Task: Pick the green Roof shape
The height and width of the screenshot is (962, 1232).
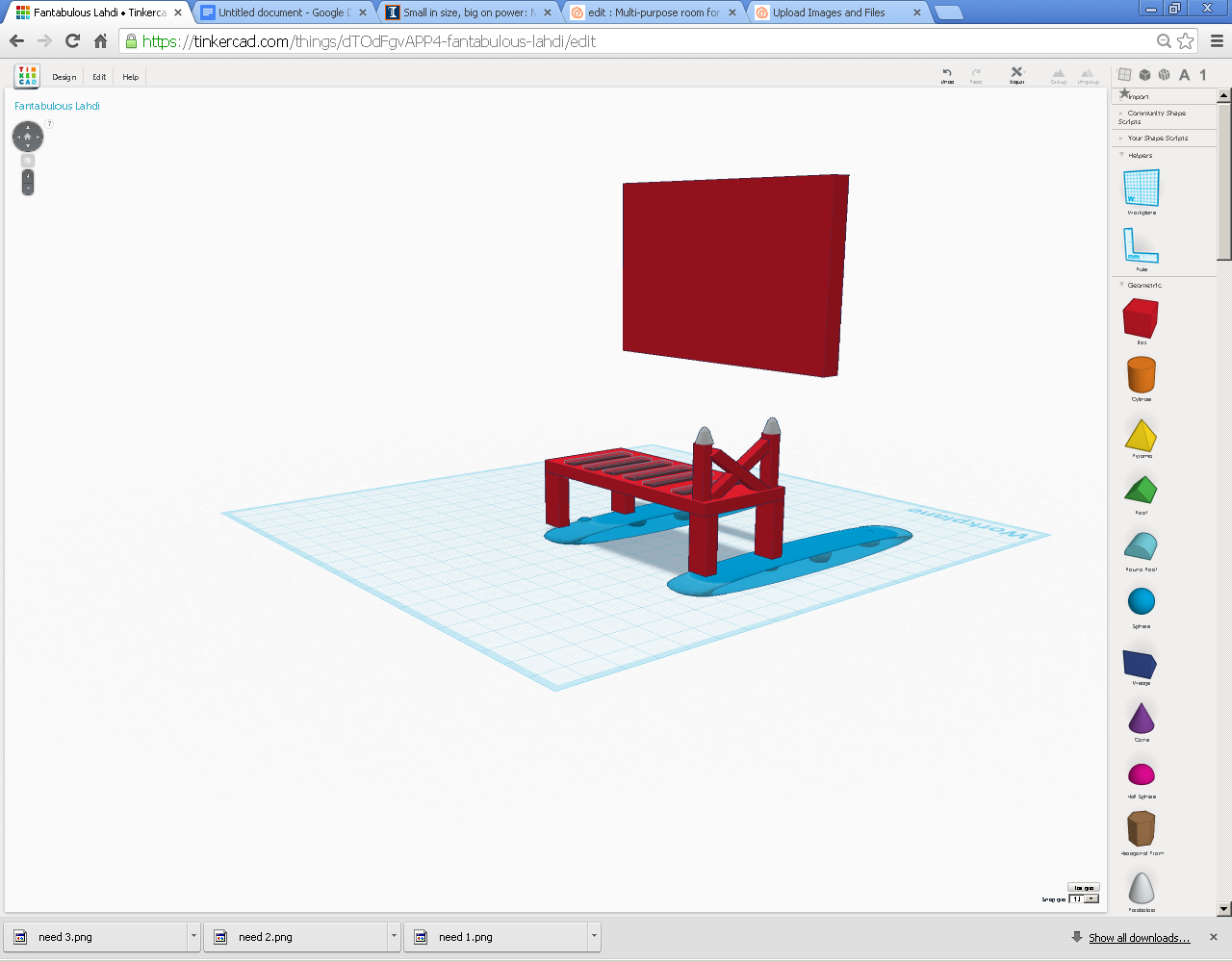Action: [1141, 493]
